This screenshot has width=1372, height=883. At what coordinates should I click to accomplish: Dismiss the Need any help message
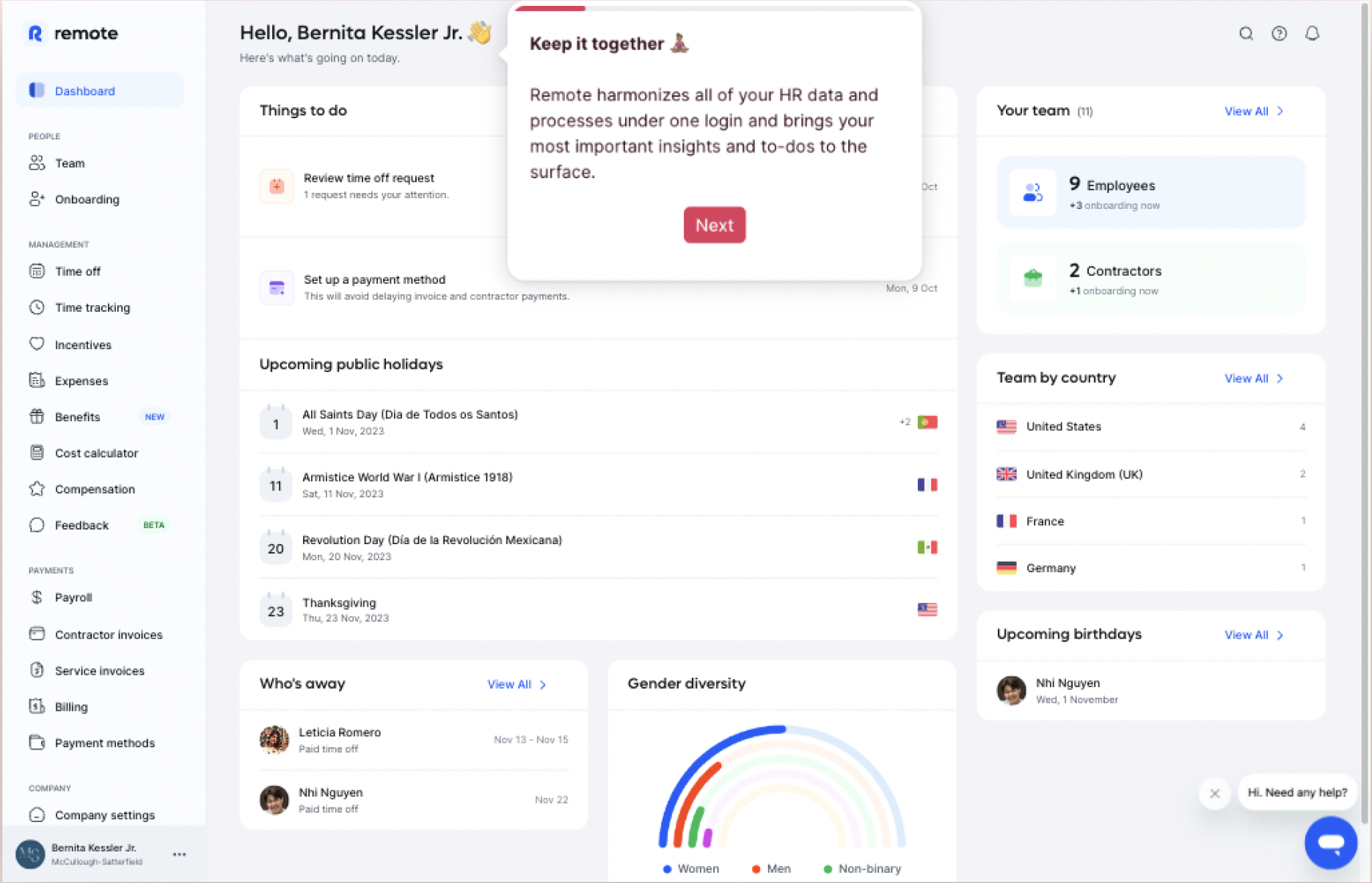click(x=1215, y=793)
